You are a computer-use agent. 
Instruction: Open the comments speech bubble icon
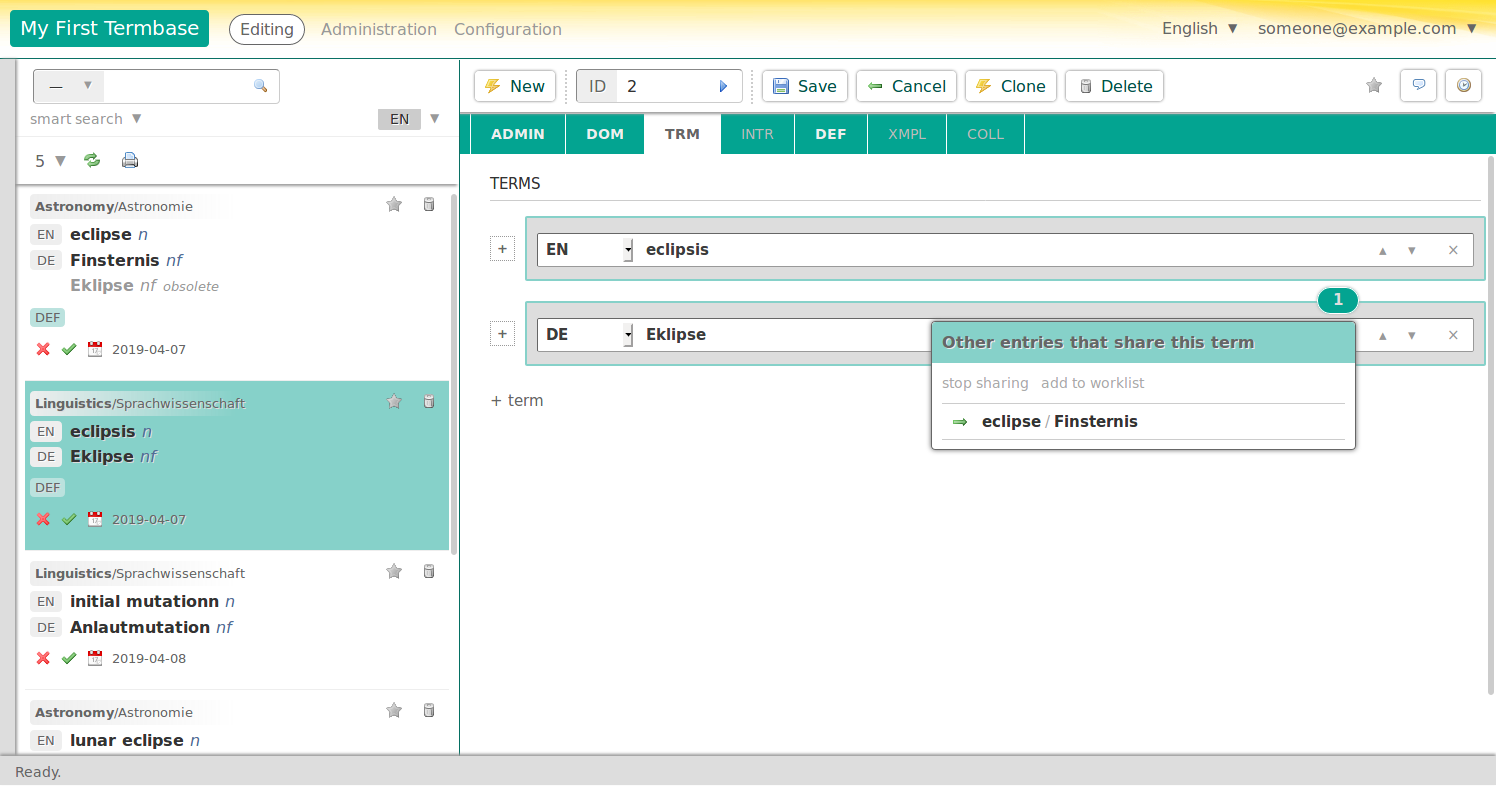point(1418,86)
